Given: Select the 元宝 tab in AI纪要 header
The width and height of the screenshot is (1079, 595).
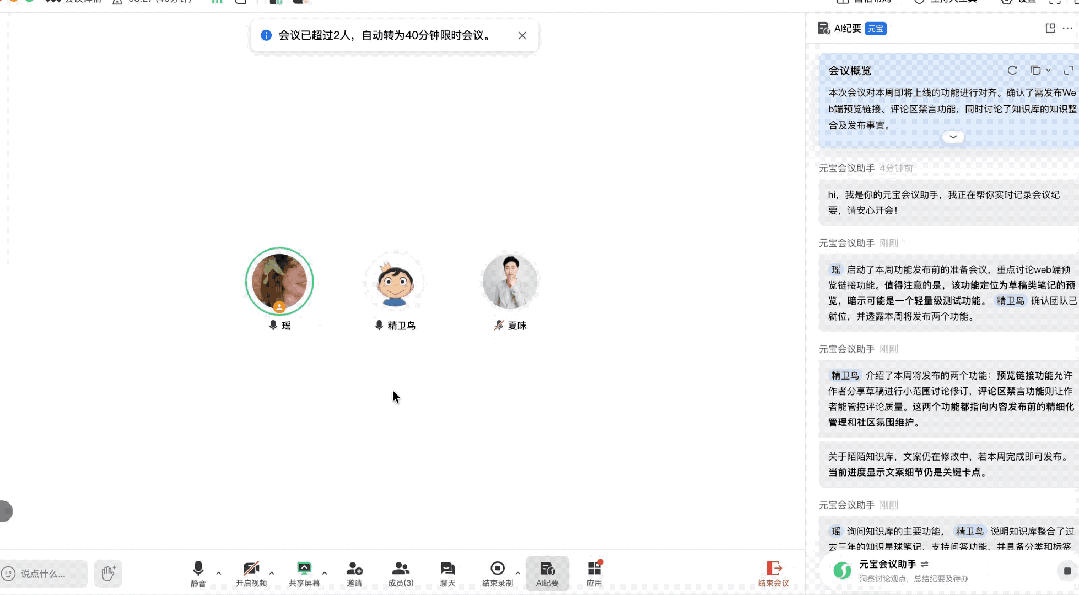Looking at the screenshot, I should coord(879,28).
